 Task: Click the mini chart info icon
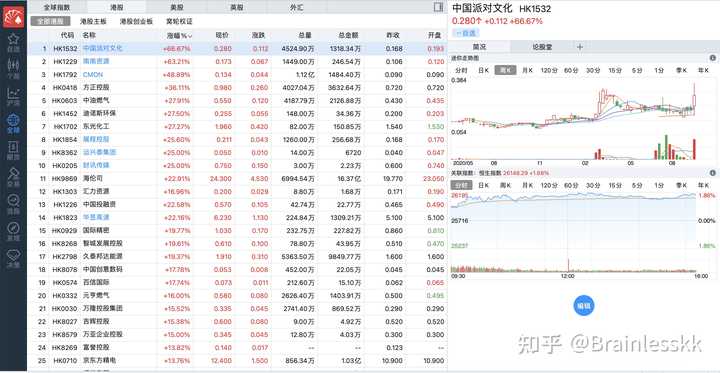tap(713, 58)
